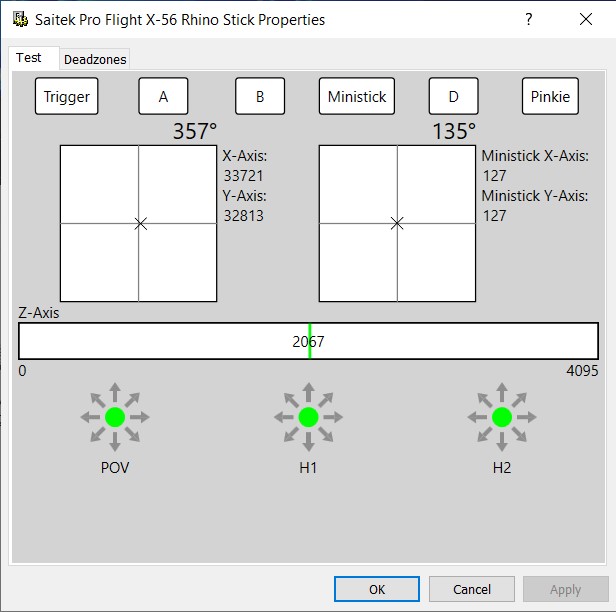Click the Ministick Y-Axis label
This screenshot has height=612, width=616.
(535, 196)
